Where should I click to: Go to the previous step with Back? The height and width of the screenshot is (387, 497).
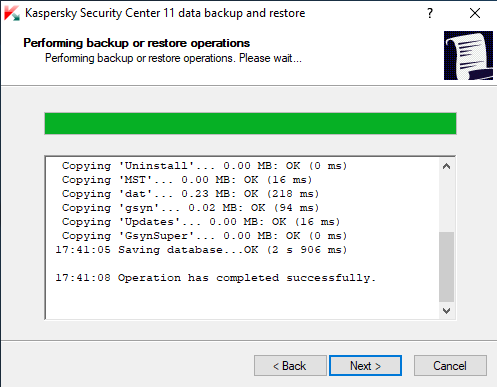point(290,366)
